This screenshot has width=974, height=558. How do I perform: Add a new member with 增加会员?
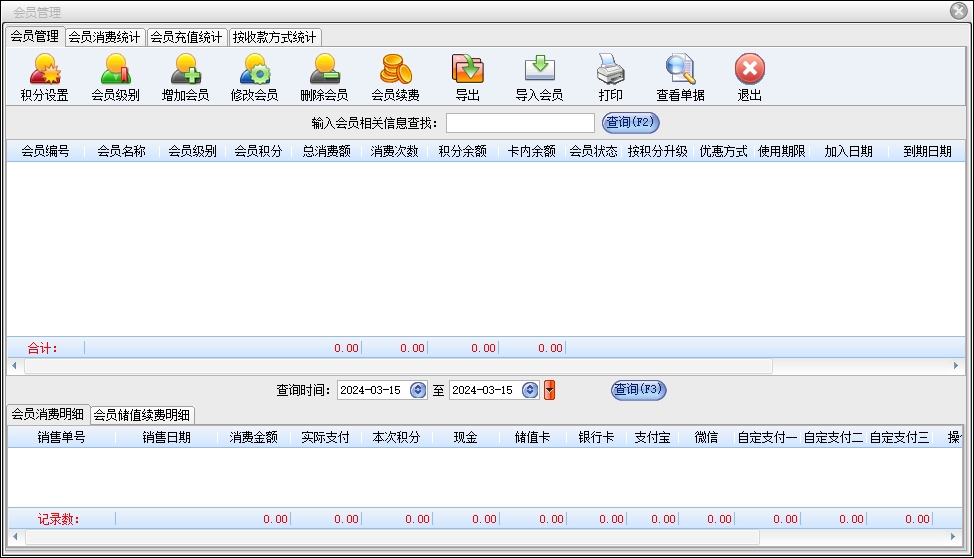(185, 77)
